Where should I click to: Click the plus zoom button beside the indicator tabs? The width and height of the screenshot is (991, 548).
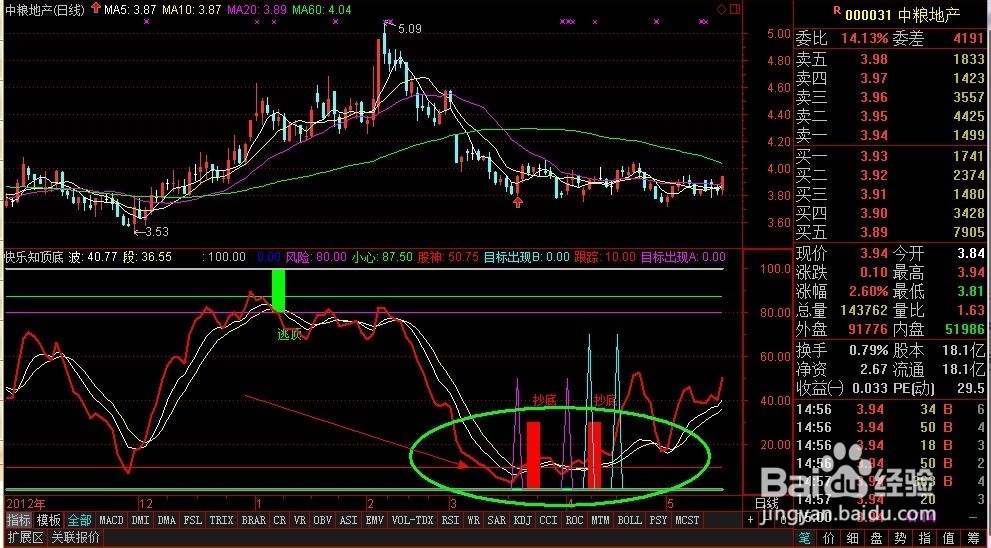750,520
